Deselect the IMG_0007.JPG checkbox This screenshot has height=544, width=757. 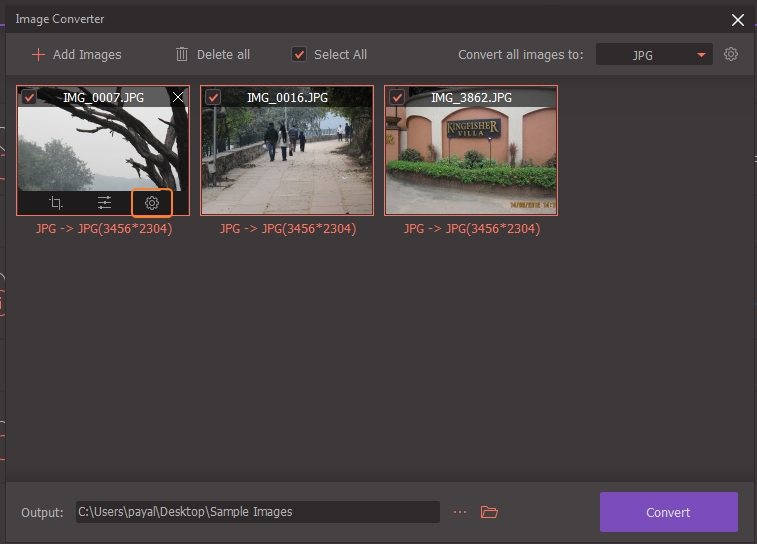pyautogui.click(x=29, y=97)
